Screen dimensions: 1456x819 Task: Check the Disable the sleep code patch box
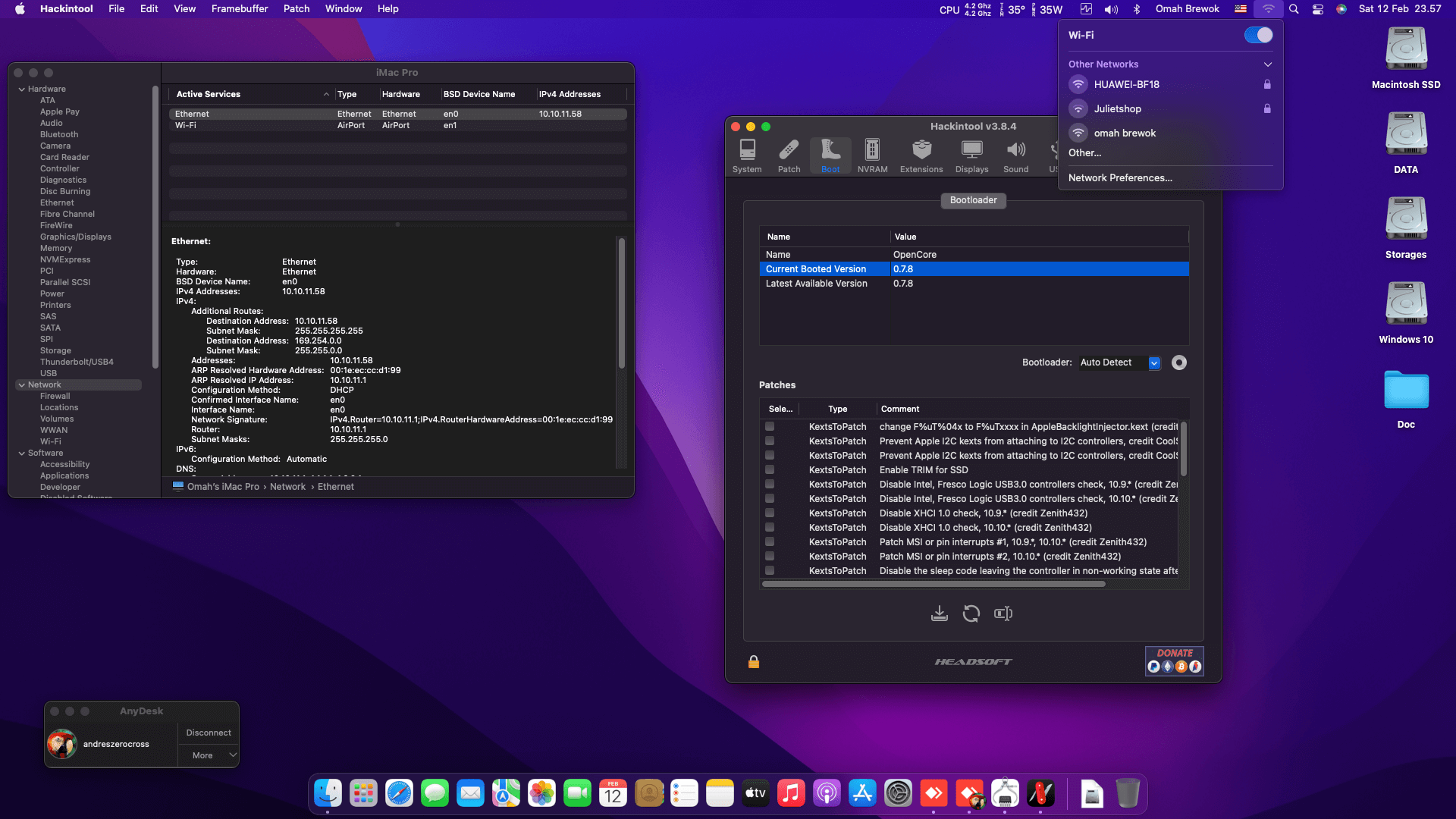[x=770, y=571]
